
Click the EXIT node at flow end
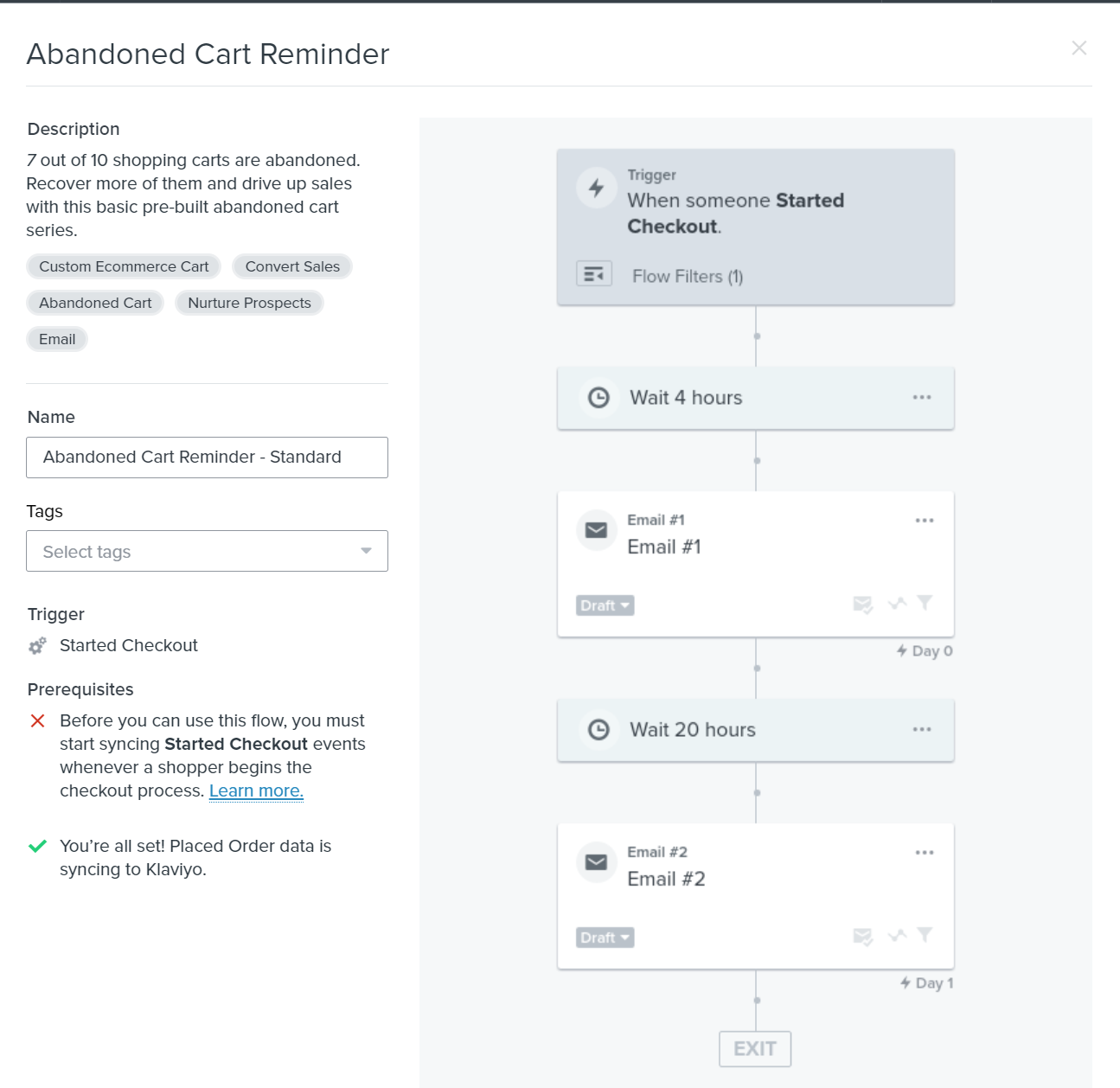(754, 1048)
